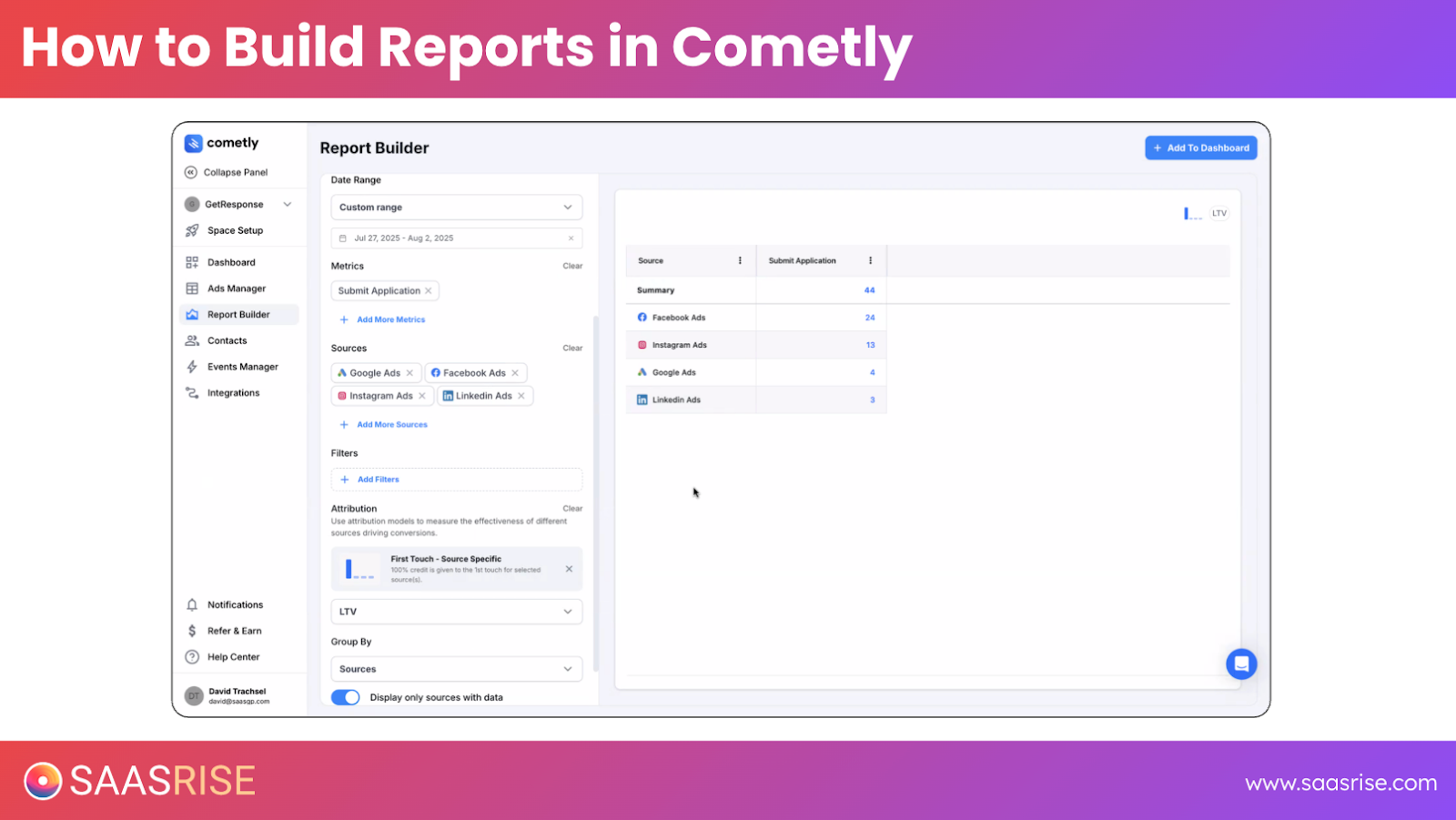The image size is (1456, 820).
Task: Click Summary value 44
Action: coord(869,290)
